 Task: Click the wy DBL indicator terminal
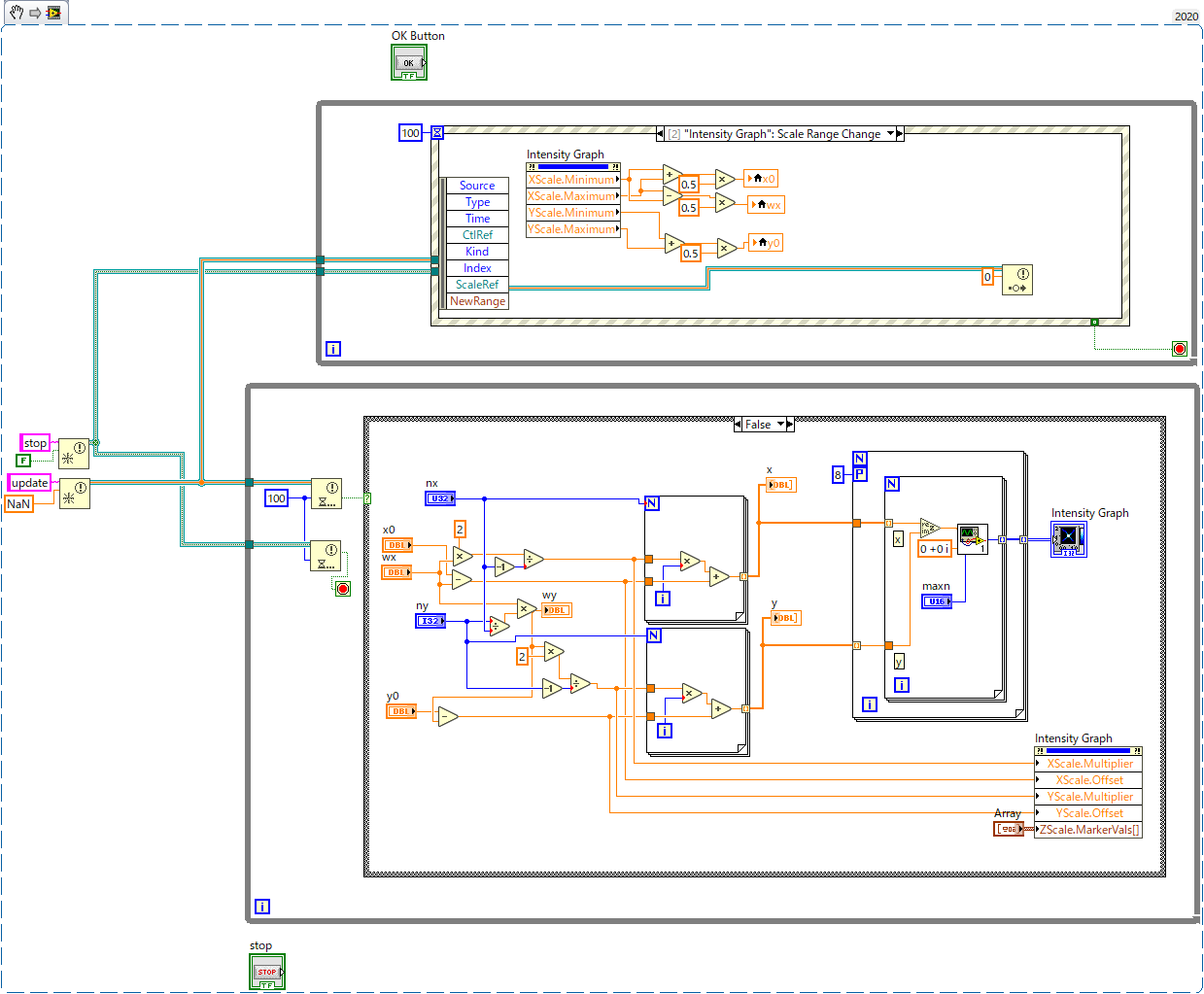pyautogui.click(x=557, y=610)
